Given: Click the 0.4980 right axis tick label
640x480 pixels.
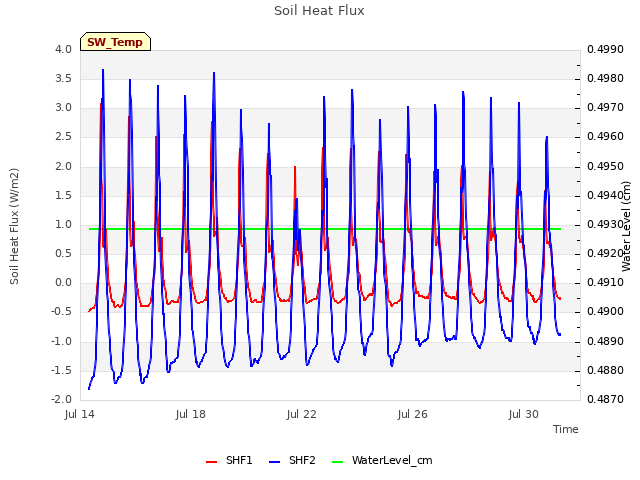Looking at the screenshot, I should (605, 78).
